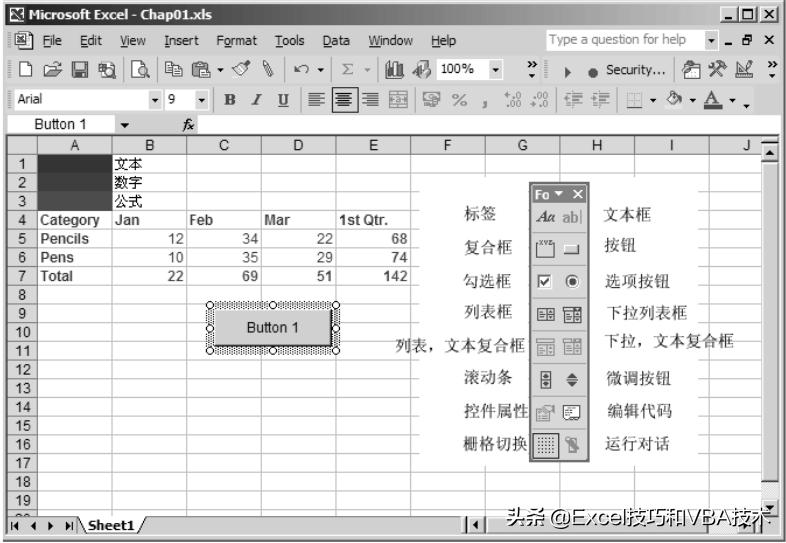Click Increase Decimal icon
Screen dimensions: 786x543
(x=513, y=100)
